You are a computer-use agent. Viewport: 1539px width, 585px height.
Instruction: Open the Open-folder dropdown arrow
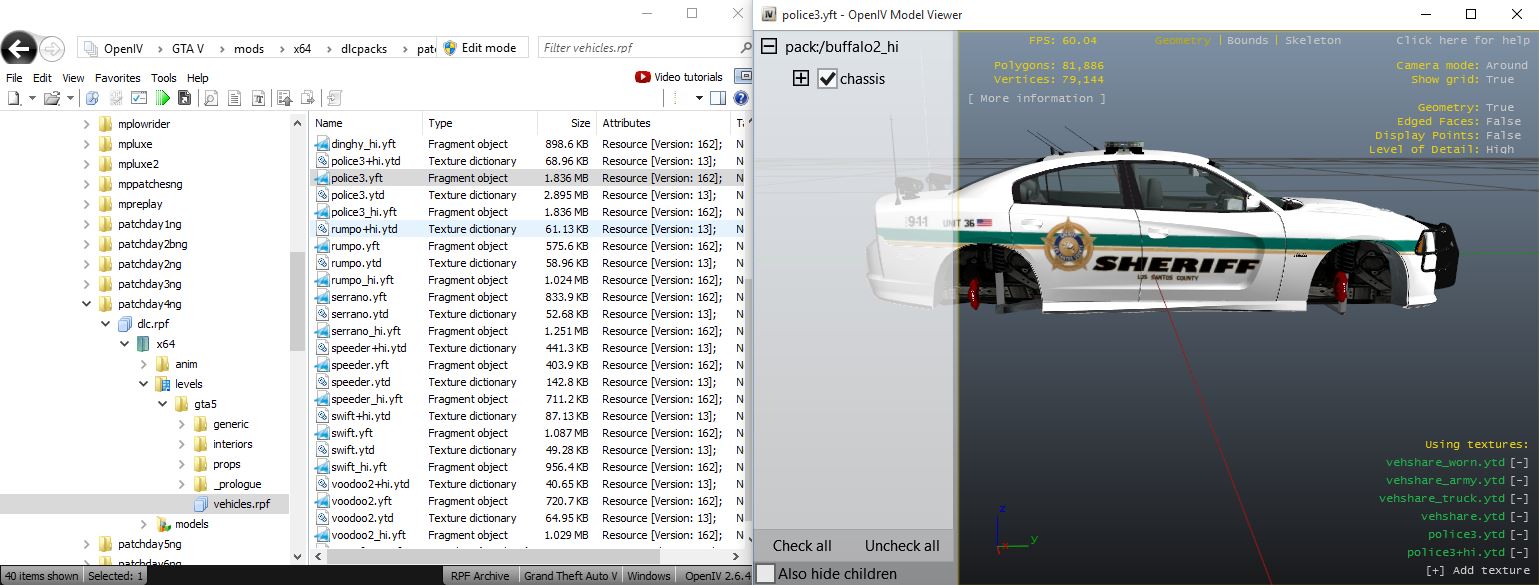pos(70,98)
